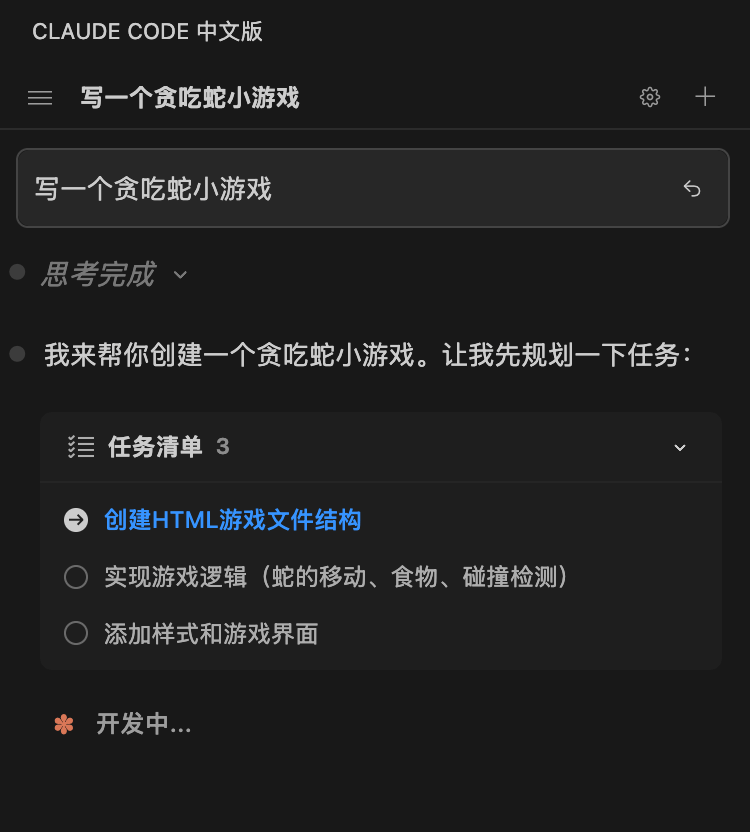Select the 添加样式和游戏界面 task text
Viewport: 750px width, 832px height.
click(x=211, y=634)
